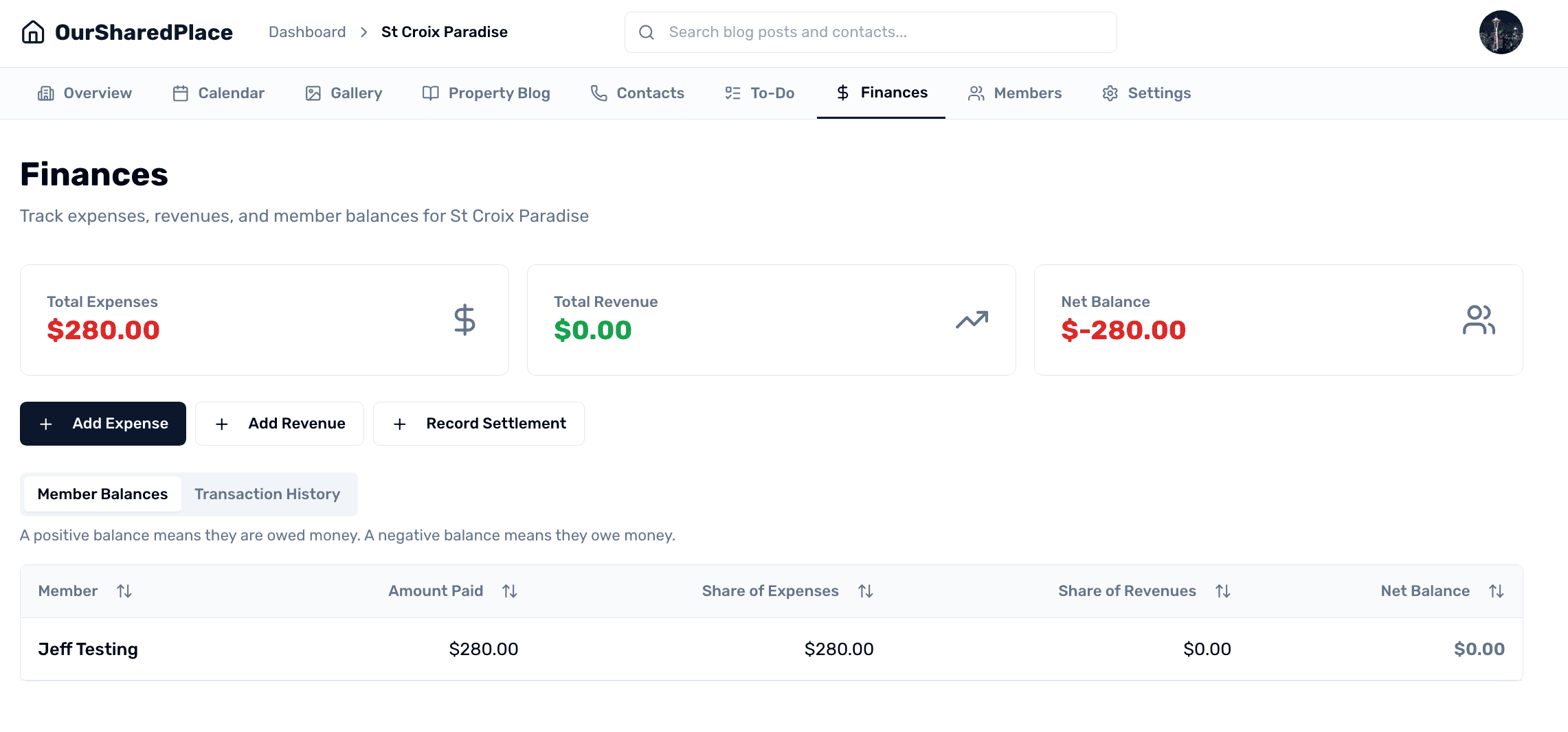Select the Finances navigation tab

880,93
